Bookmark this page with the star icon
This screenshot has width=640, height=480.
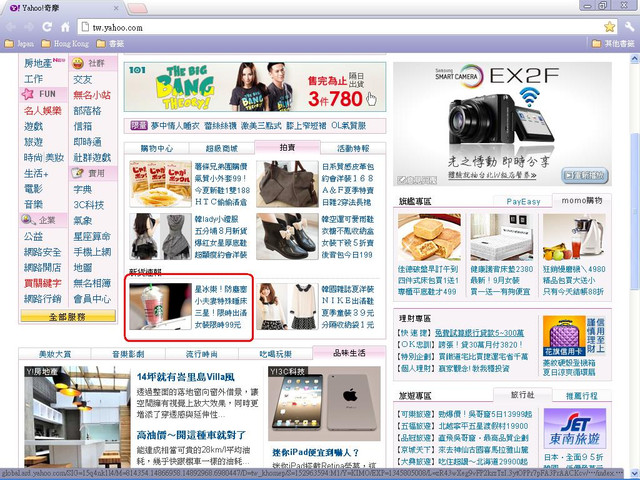609,27
